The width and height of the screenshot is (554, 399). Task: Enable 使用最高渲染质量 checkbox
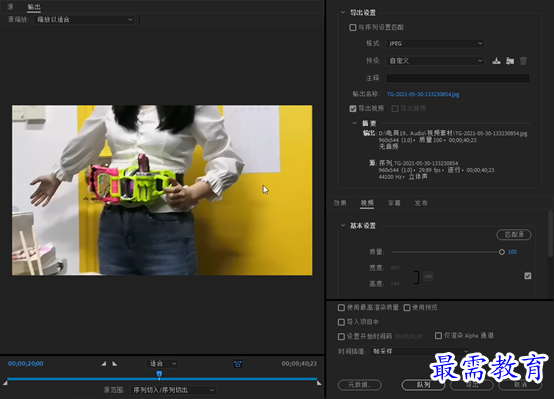[x=341, y=307]
